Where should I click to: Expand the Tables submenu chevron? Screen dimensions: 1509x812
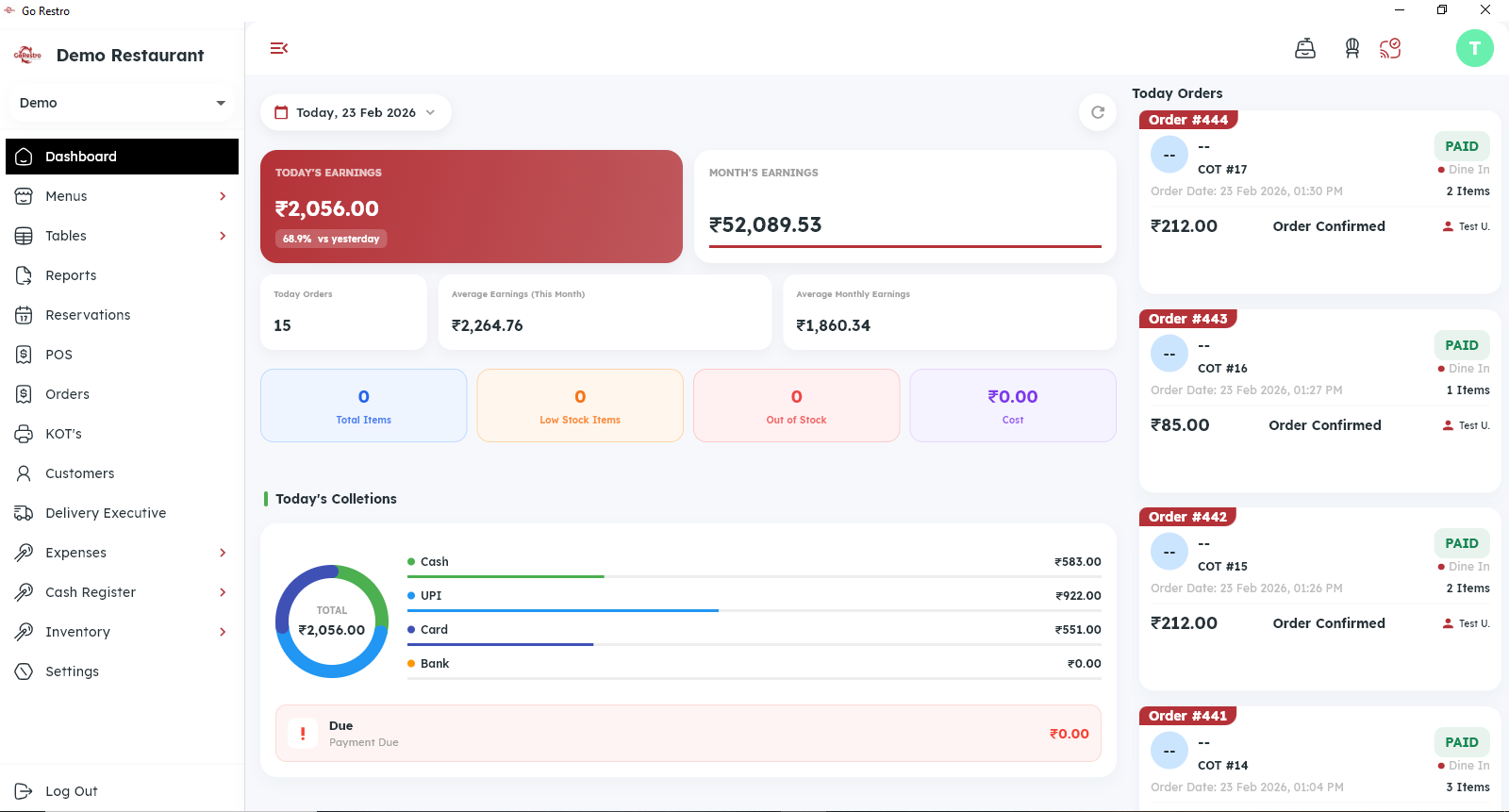click(x=223, y=236)
